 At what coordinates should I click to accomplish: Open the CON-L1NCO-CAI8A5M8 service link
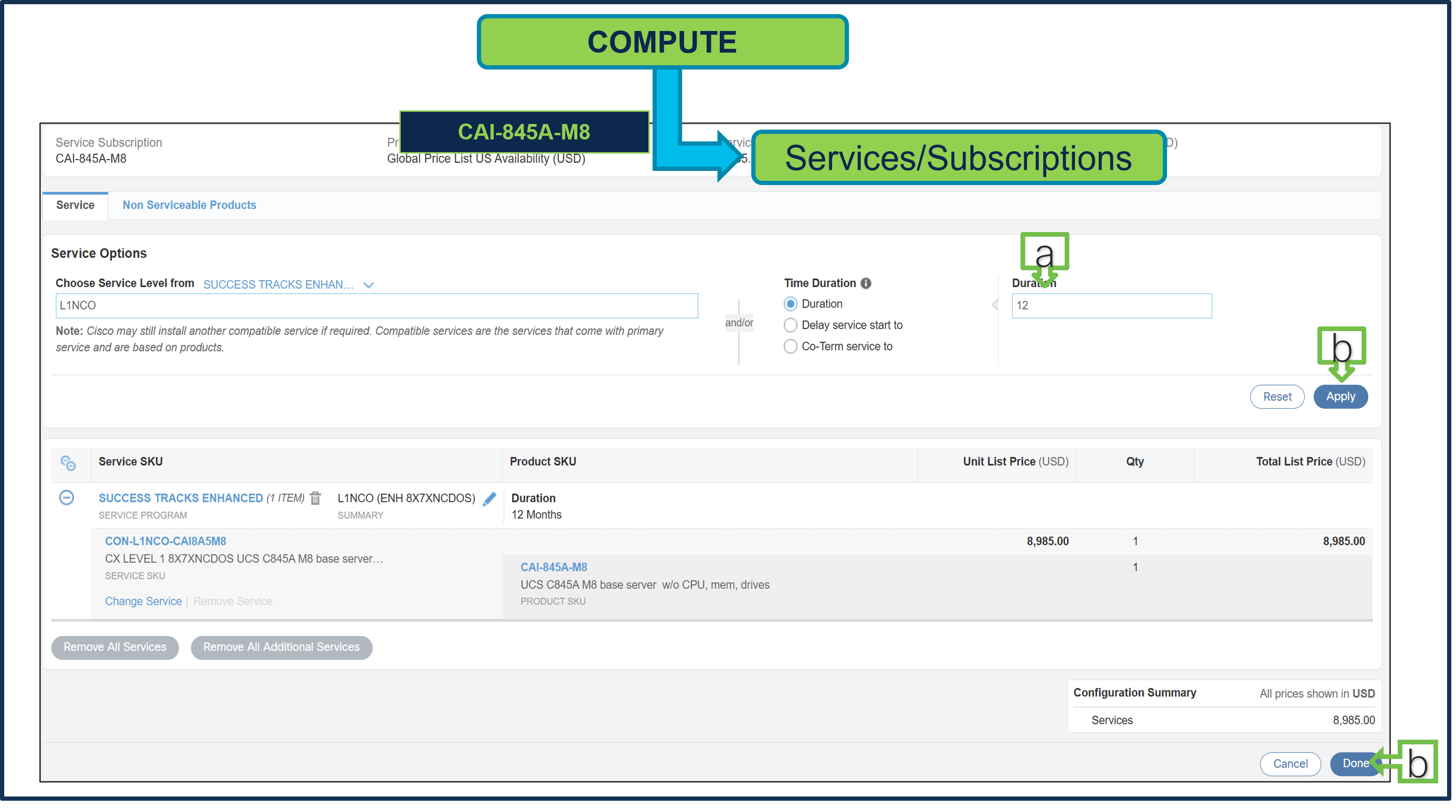click(x=165, y=541)
